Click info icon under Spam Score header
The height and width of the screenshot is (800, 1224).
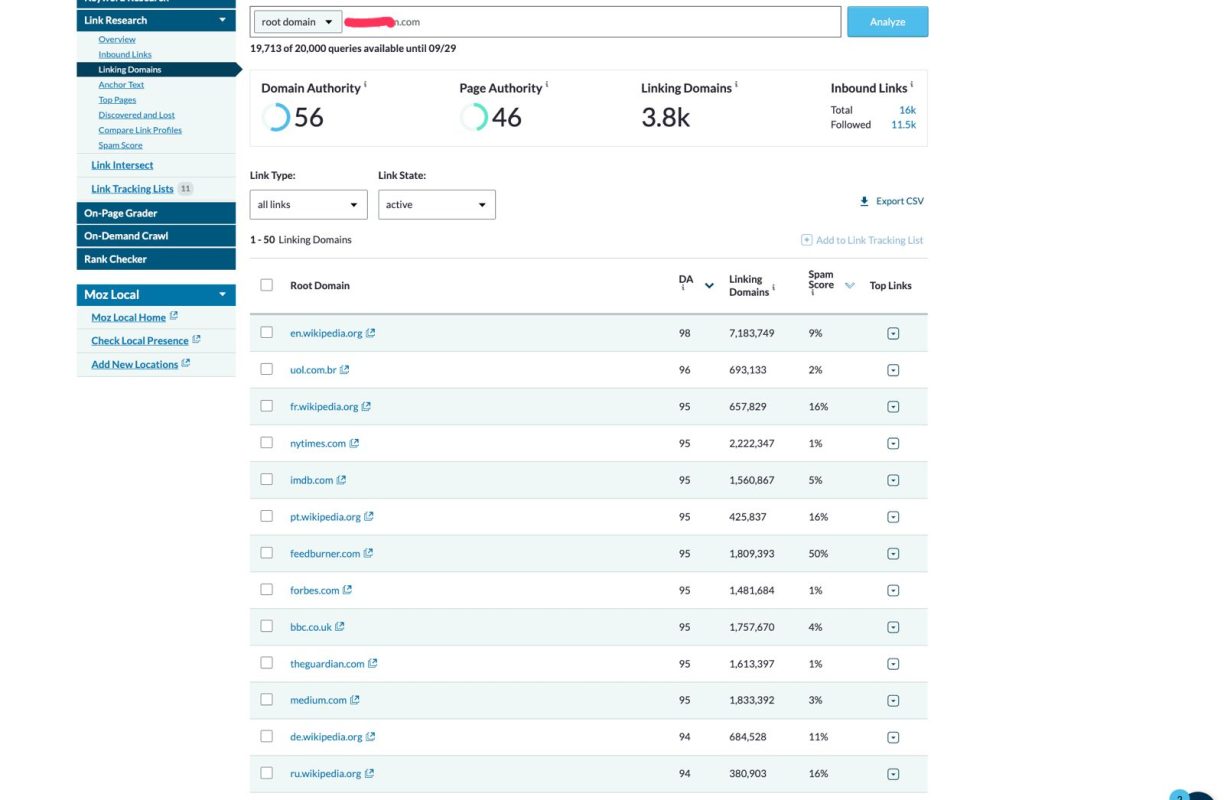click(813, 294)
